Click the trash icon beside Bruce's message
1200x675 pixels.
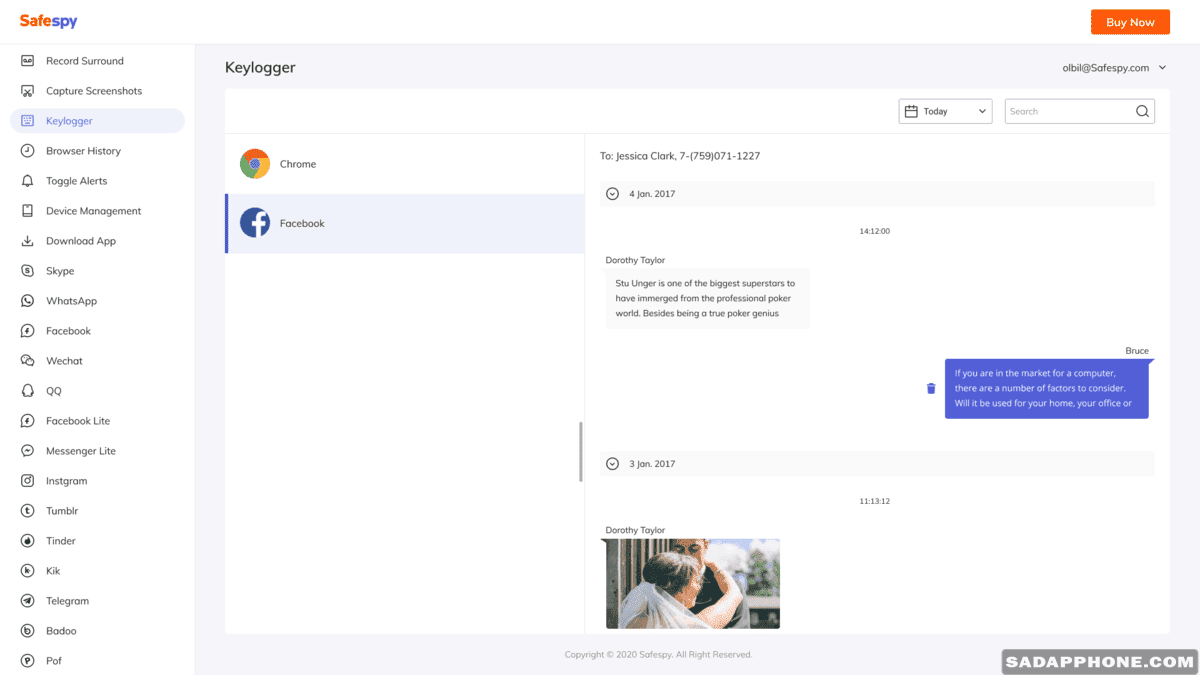931,388
